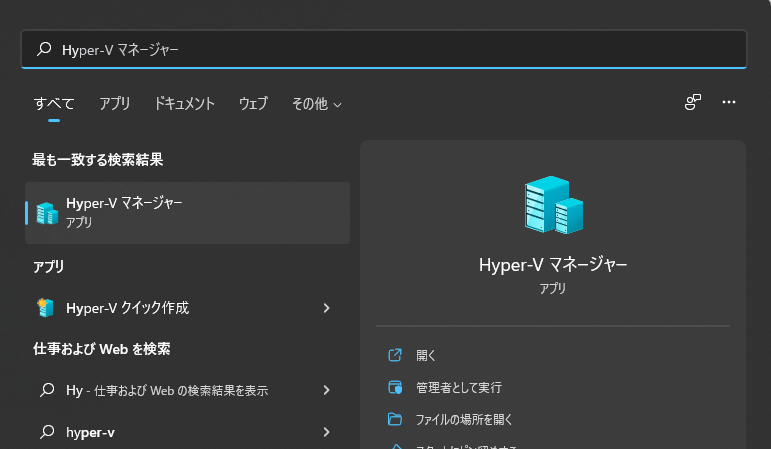Click inside the search text field
This screenshot has width=771, height=449.
point(400,49)
